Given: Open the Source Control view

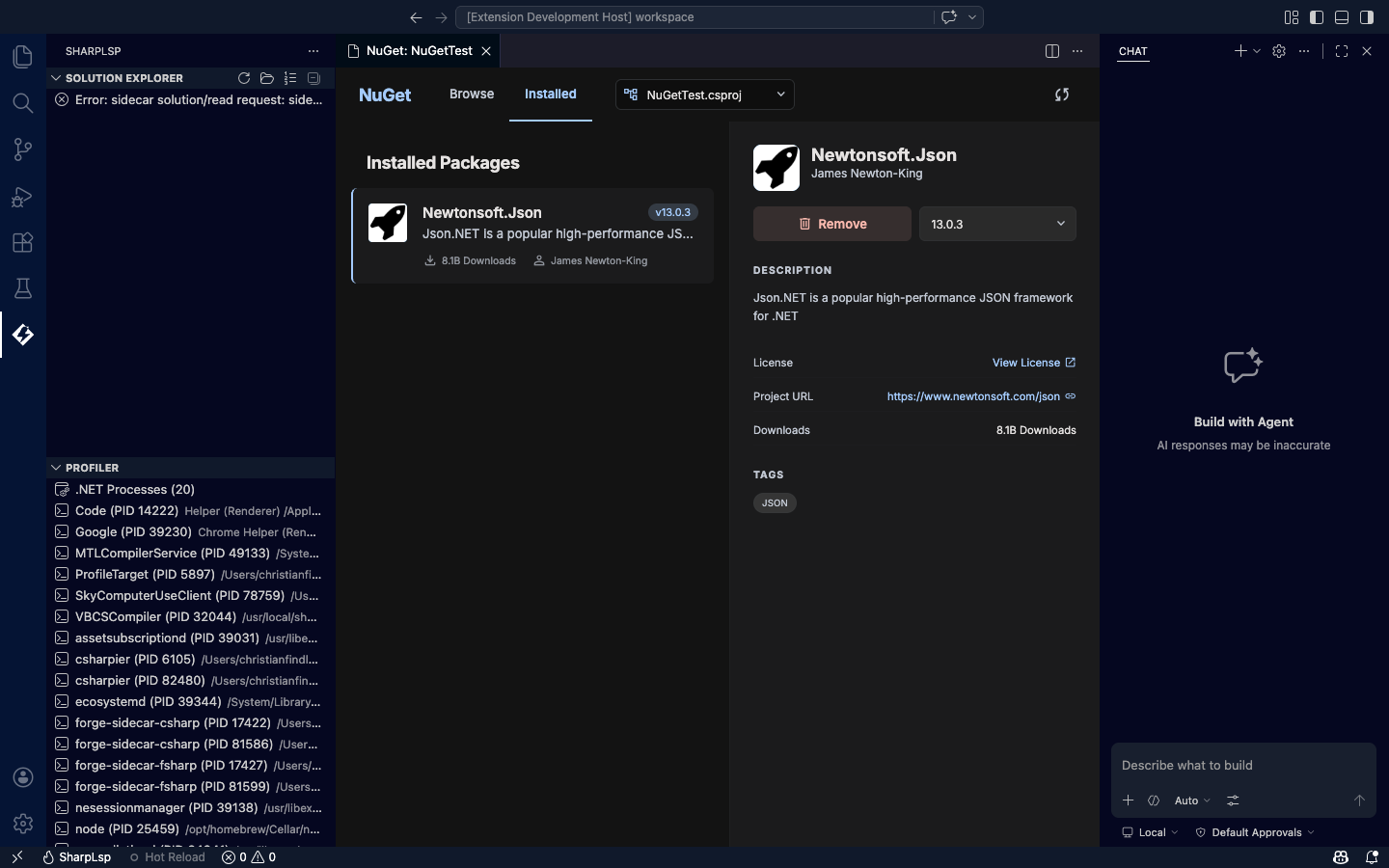Looking at the screenshot, I should [23, 149].
